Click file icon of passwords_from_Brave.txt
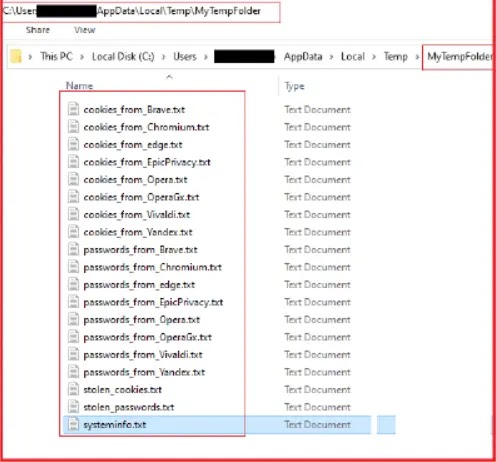Screen dimensions: 497x462 [73, 249]
